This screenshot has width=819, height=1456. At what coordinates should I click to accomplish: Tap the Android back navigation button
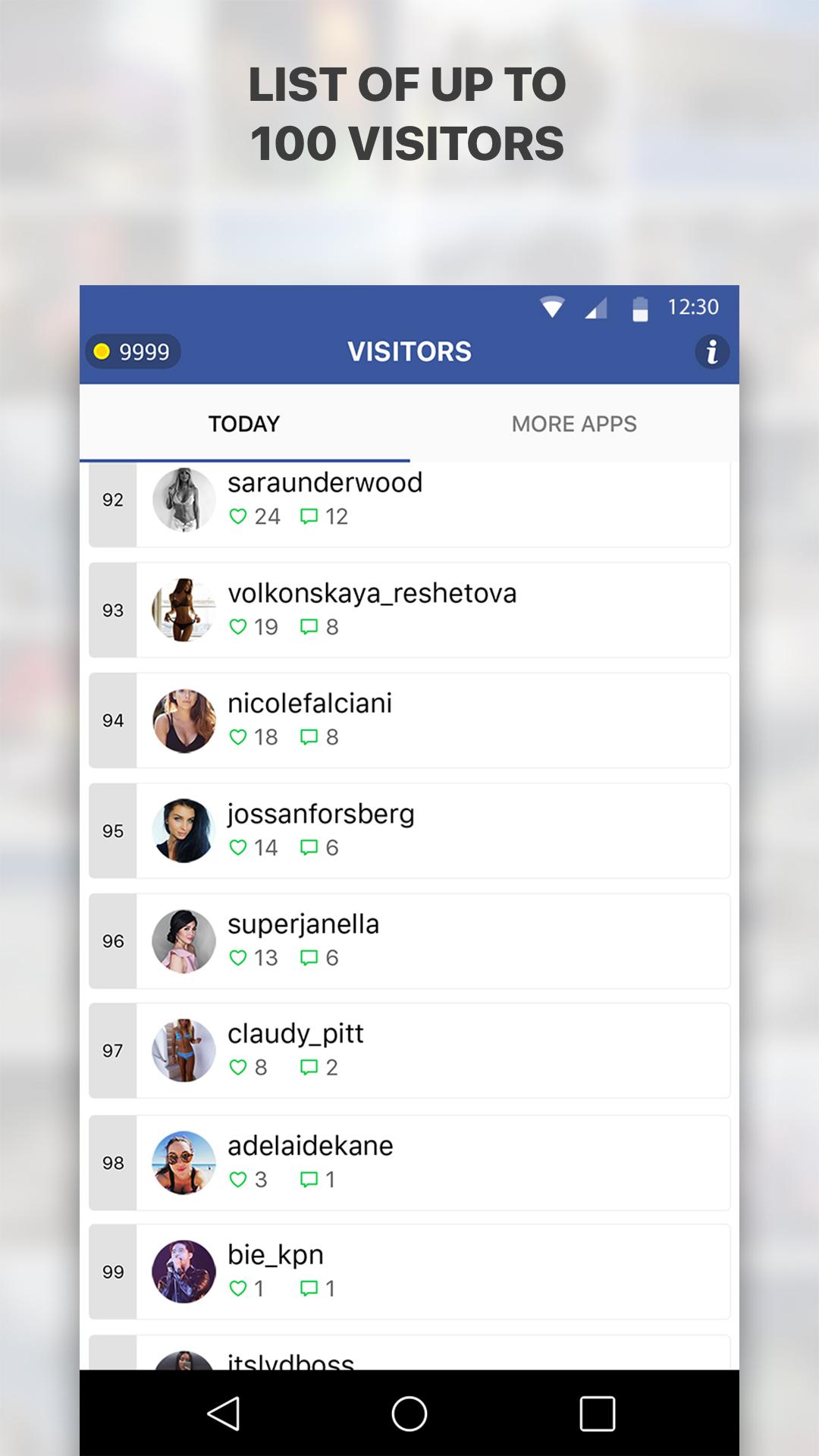[x=224, y=1414]
